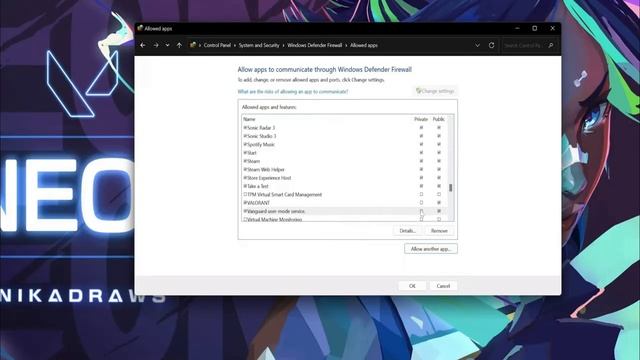Sort the list by the Name column header
The width and height of the screenshot is (640, 360).
249,119
